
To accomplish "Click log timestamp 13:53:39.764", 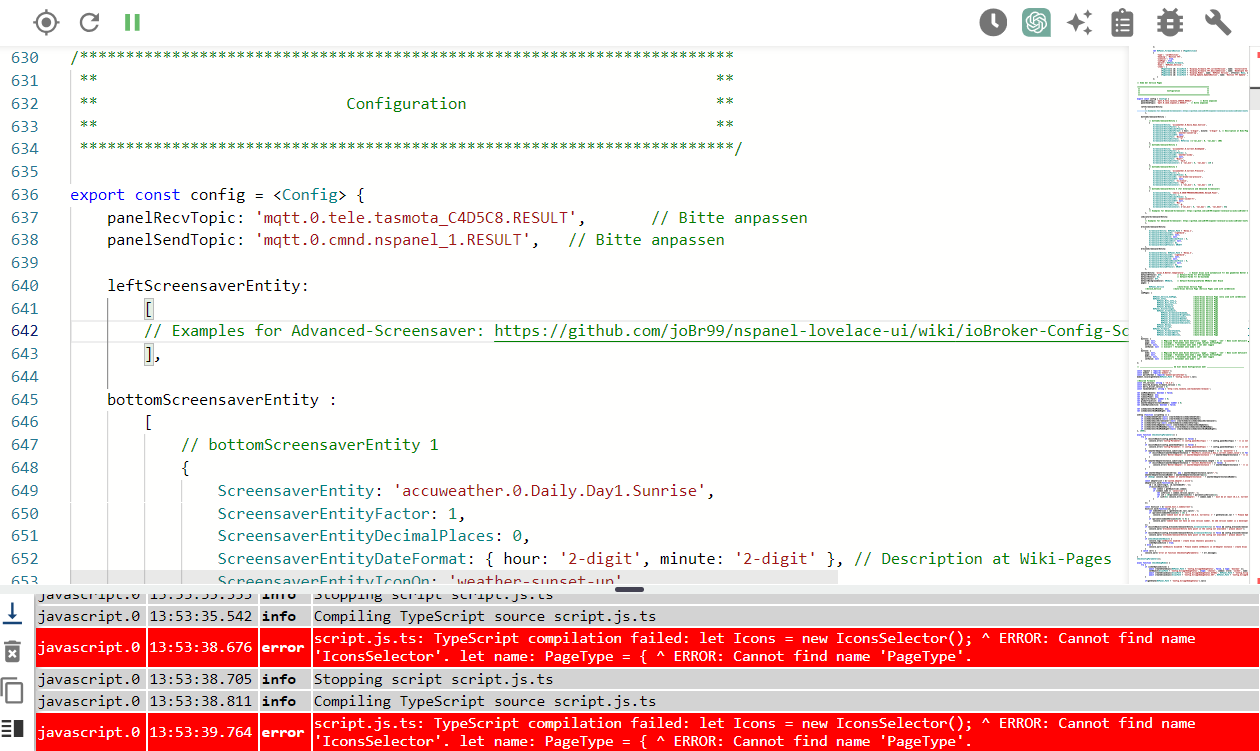I will [x=203, y=732].
